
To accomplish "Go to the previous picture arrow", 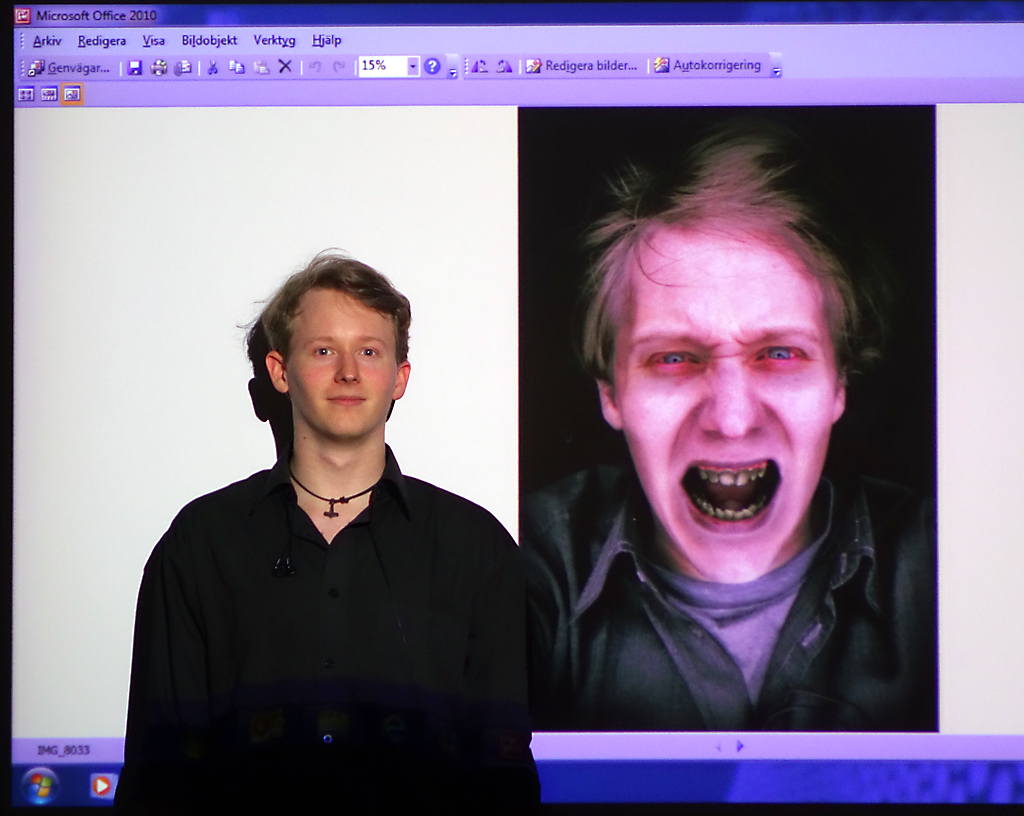I will coord(718,746).
